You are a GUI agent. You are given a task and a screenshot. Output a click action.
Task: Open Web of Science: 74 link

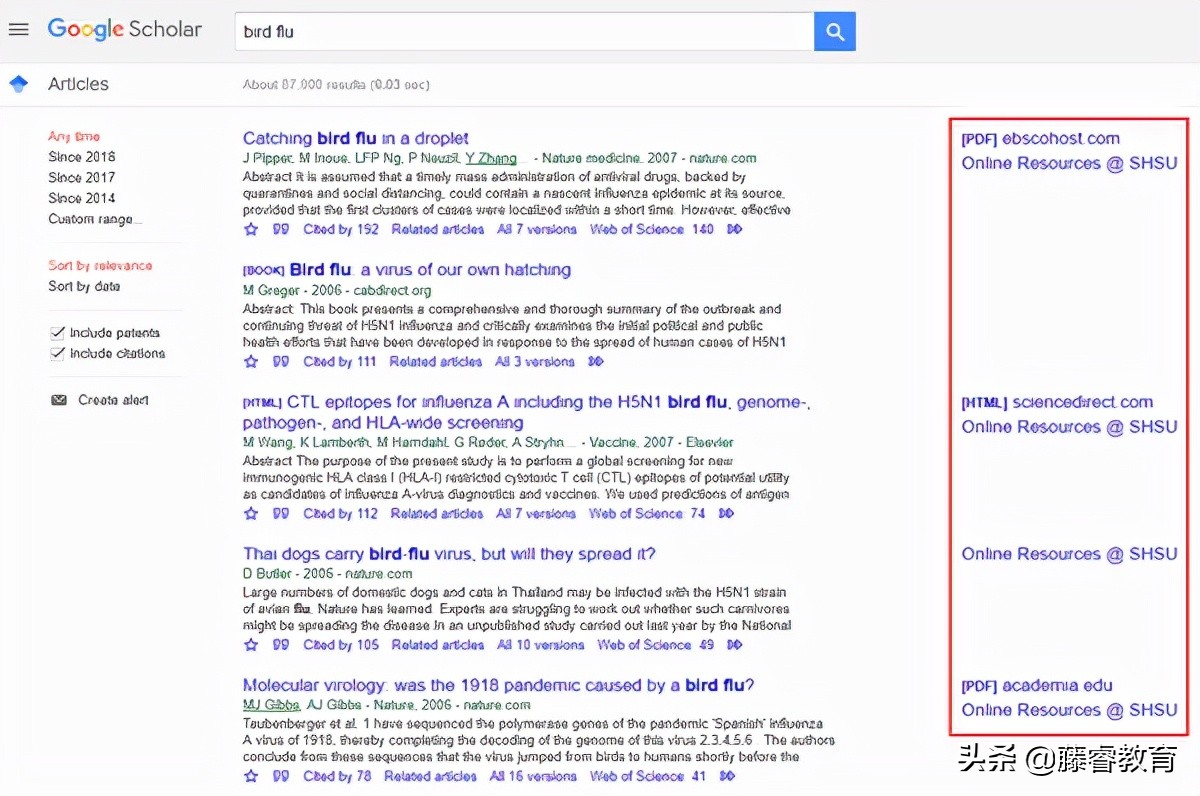click(647, 513)
